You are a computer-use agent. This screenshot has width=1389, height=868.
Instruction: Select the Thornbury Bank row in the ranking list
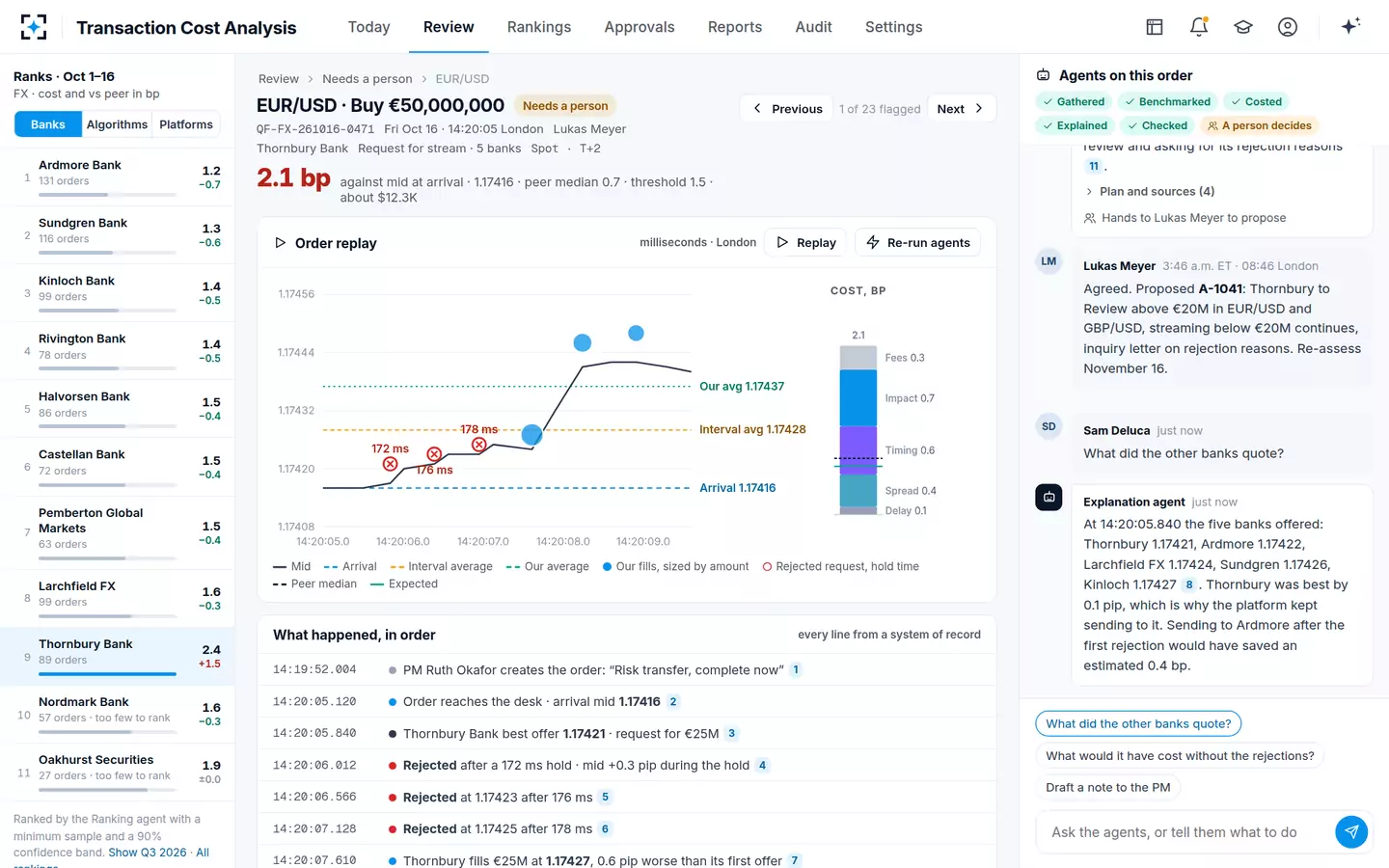click(x=117, y=657)
